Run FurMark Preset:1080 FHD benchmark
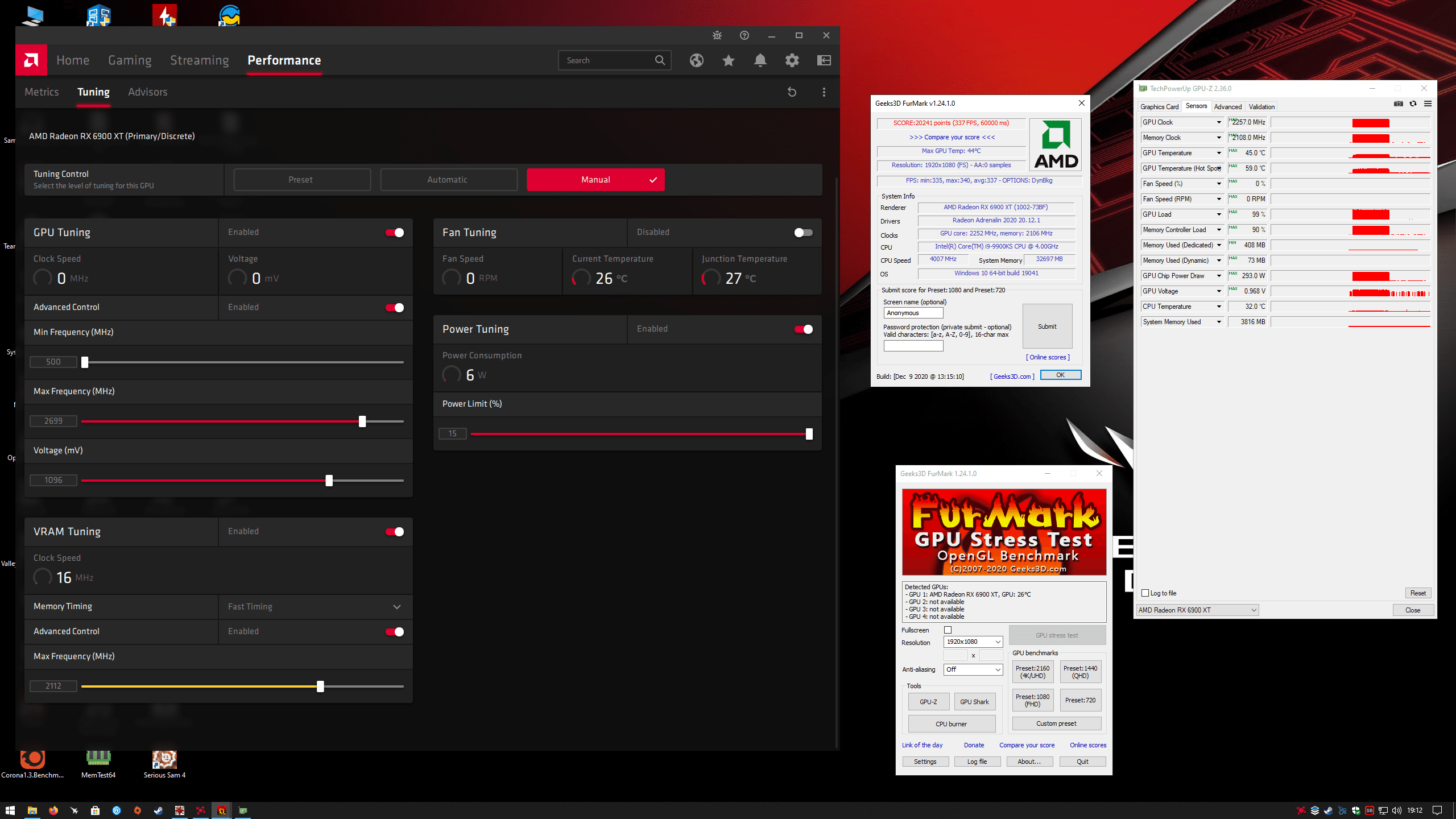1456x819 pixels. [1032, 700]
